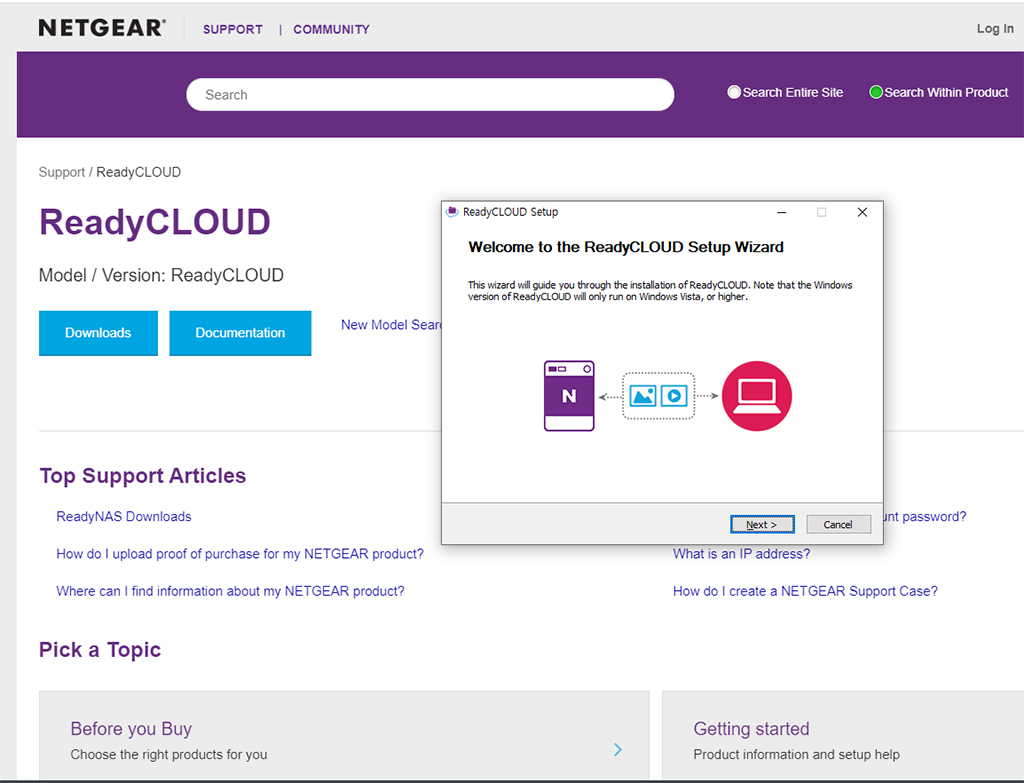Click the NETGEAR logo
This screenshot has height=783, width=1024.
102,28
